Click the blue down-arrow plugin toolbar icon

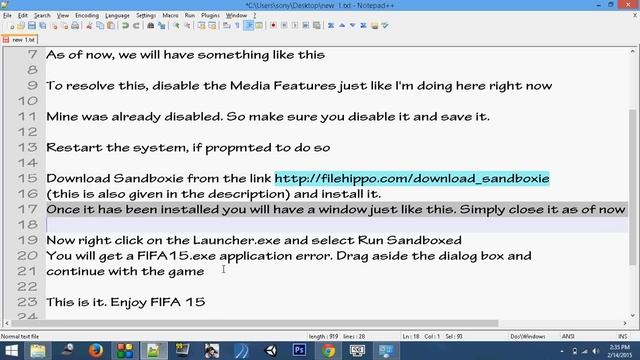click(x=352, y=26)
